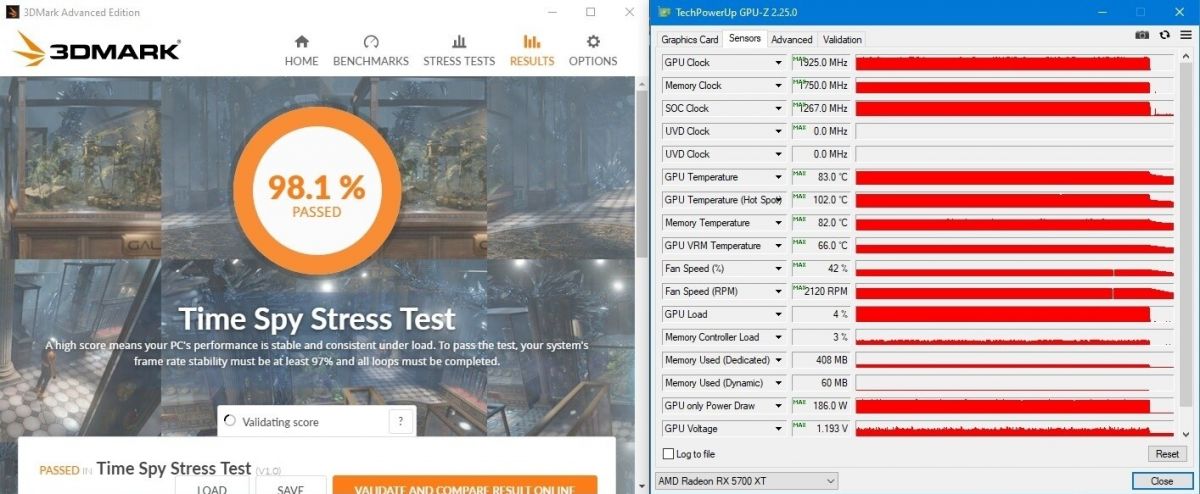The image size is (1200, 494).
Task: Select the Sensors tab
Action: coord(745,39)
